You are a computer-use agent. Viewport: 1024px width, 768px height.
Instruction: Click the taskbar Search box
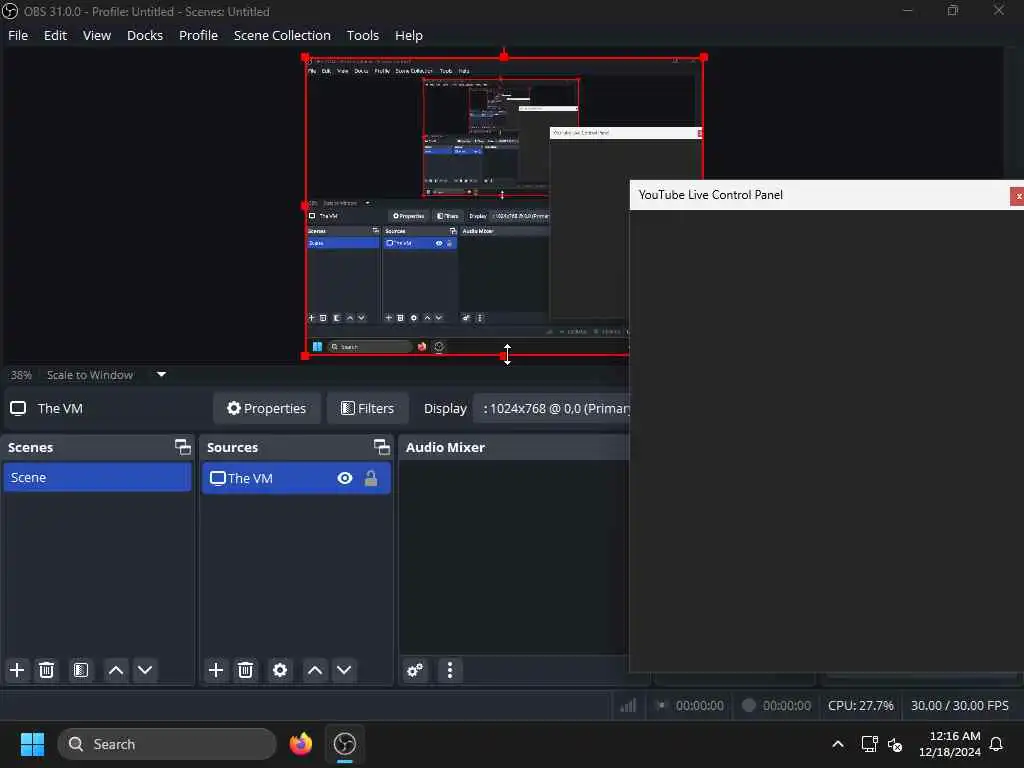point(167,744)
